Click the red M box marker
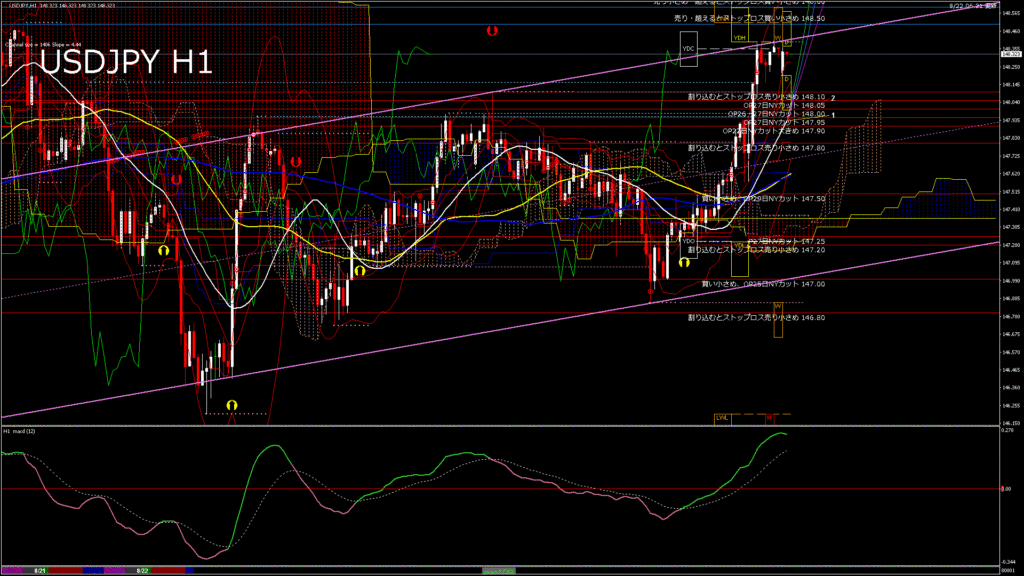Image resolution: width=1024 pixels, height=576 pixels. [x=769, y=417]
